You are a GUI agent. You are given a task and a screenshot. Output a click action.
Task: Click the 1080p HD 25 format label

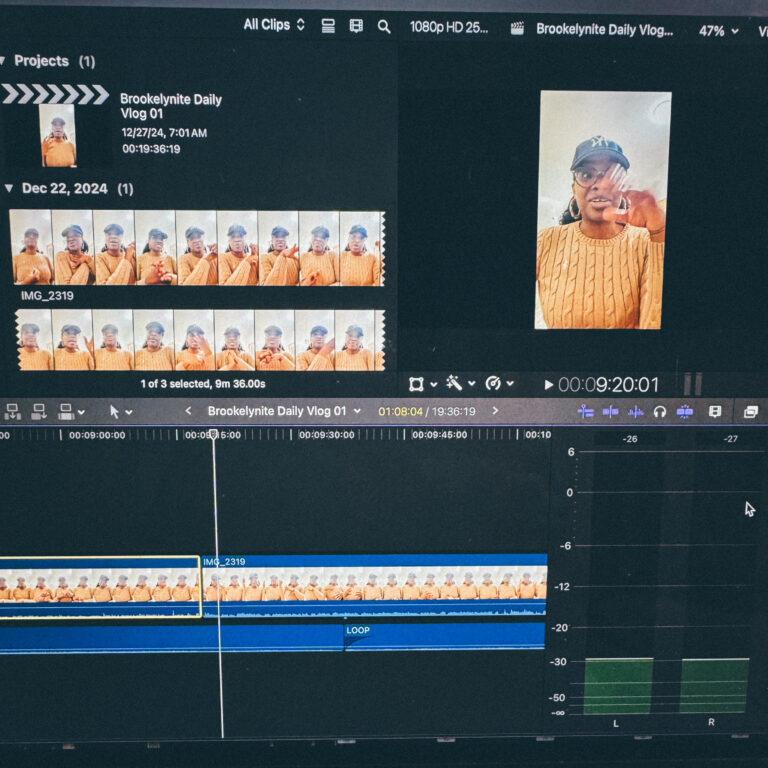point(449,27)
